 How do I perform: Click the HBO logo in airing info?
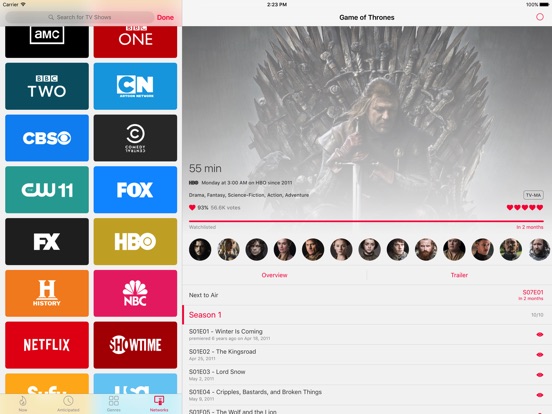click(x=193, y=183)
